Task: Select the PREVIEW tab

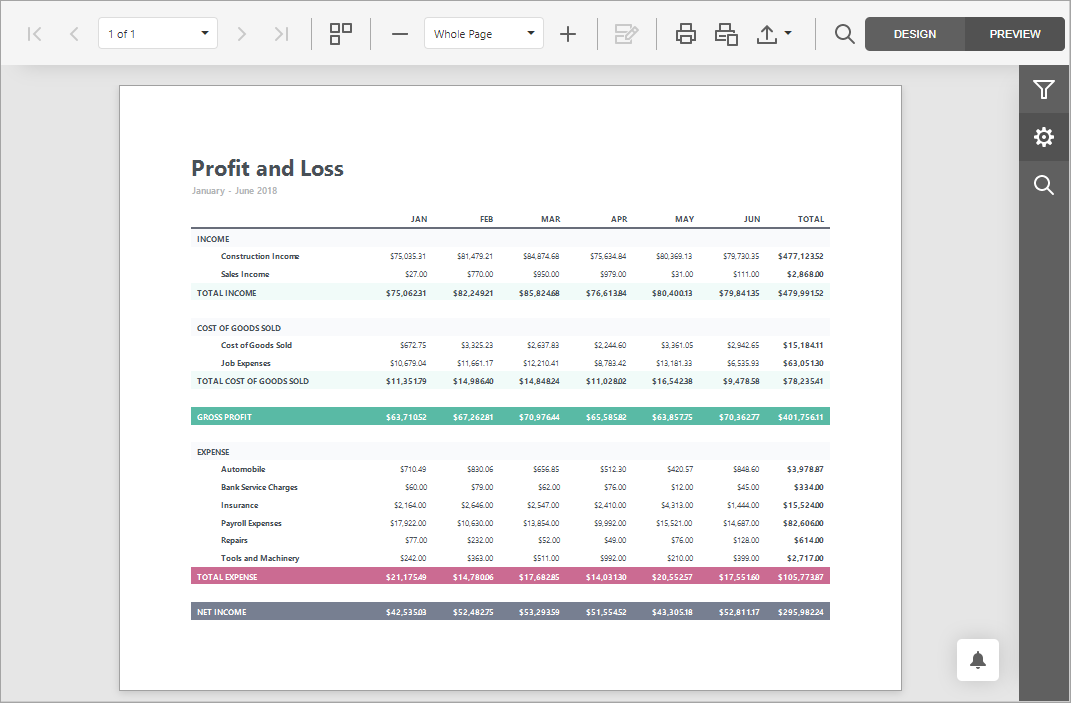Action: point(1014,33)
